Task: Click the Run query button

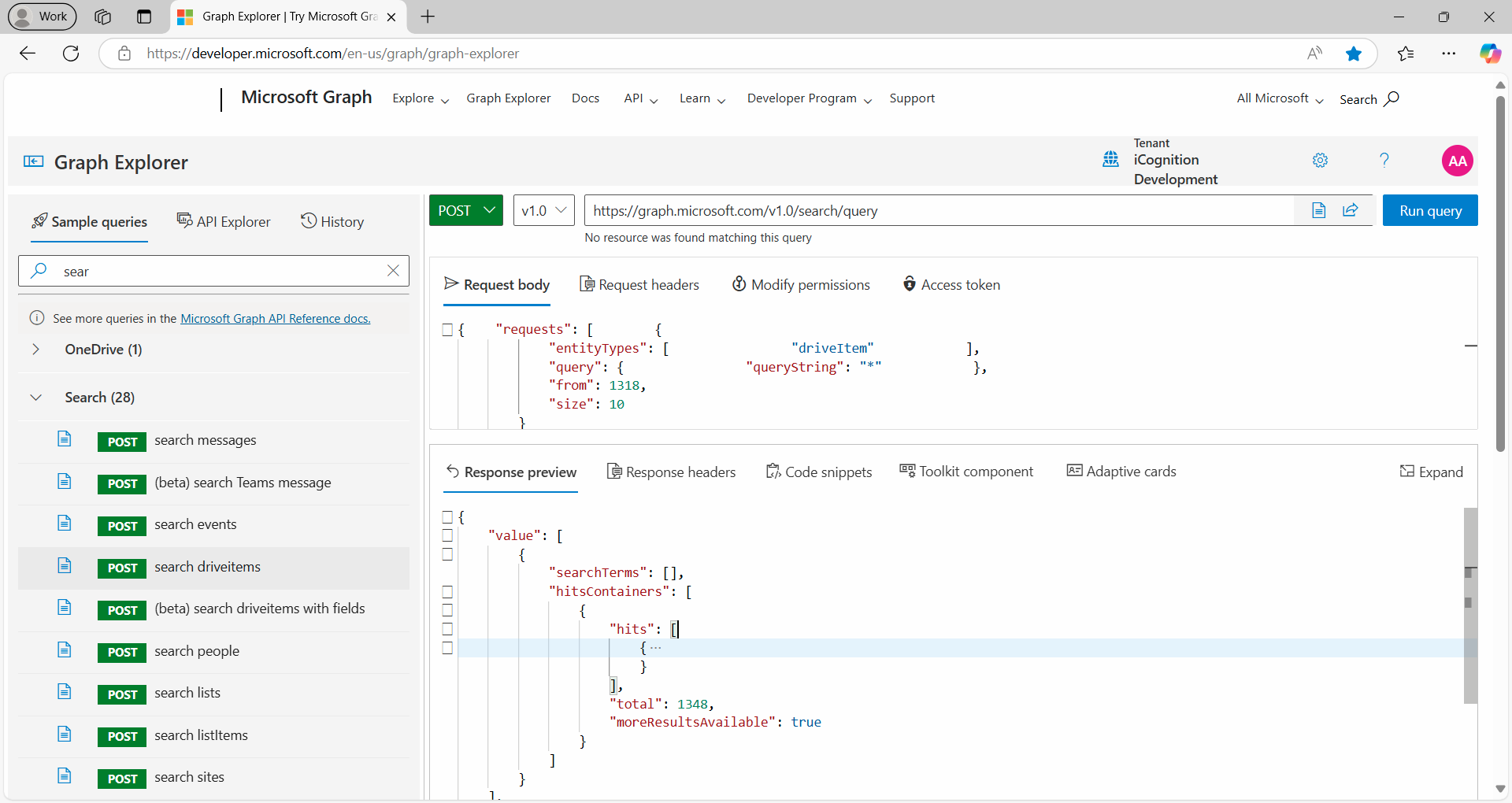Action: (x=1430, y=210)
